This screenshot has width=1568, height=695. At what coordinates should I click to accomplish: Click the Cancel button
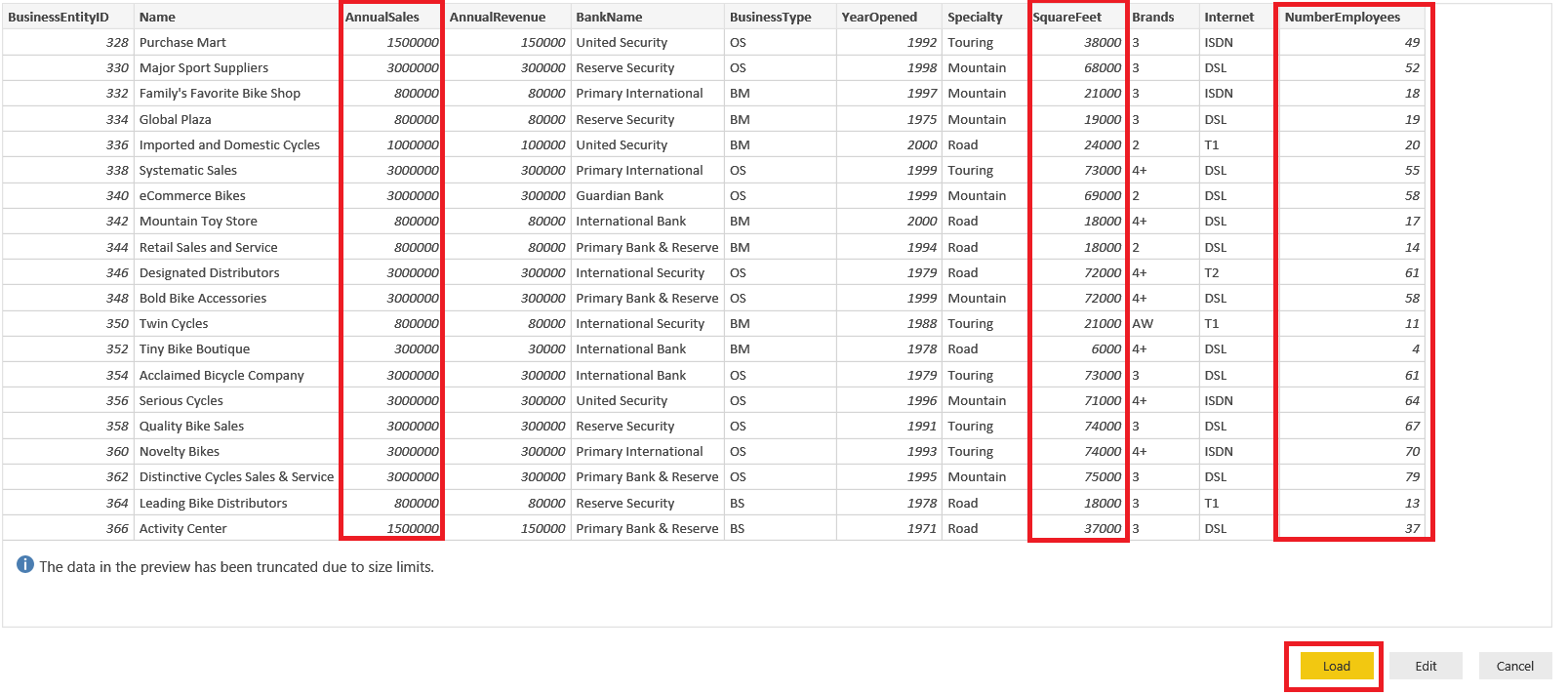coord(1515,666)
